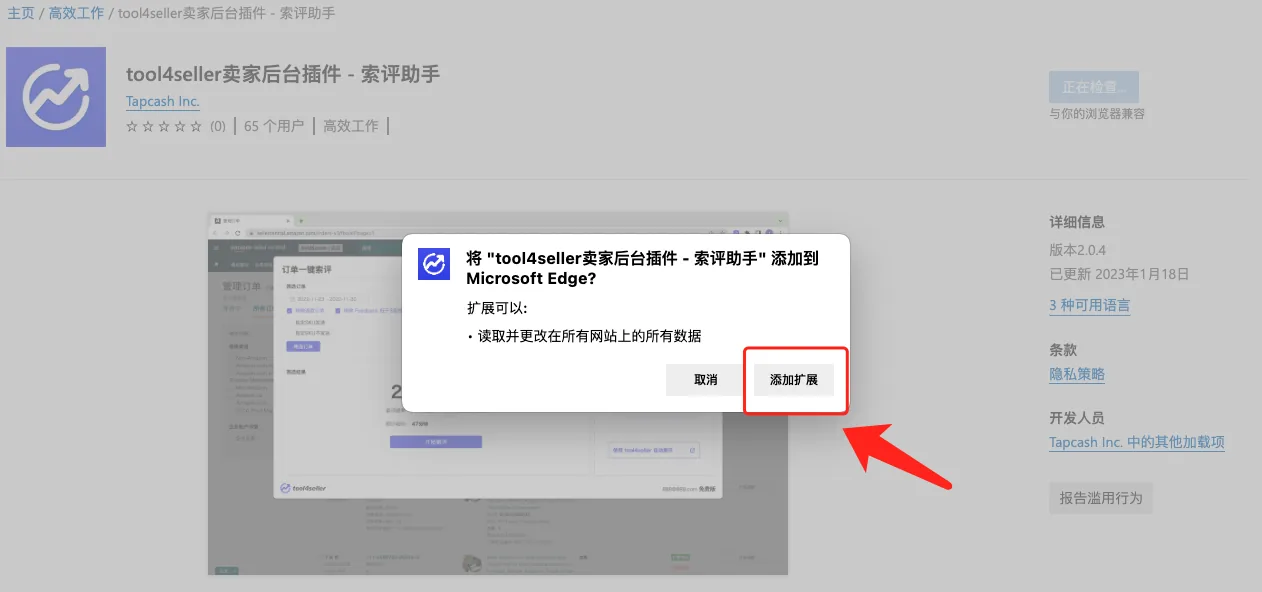
Task: Click the 添加扩展 button in dialog
Action: coord(794,380)
